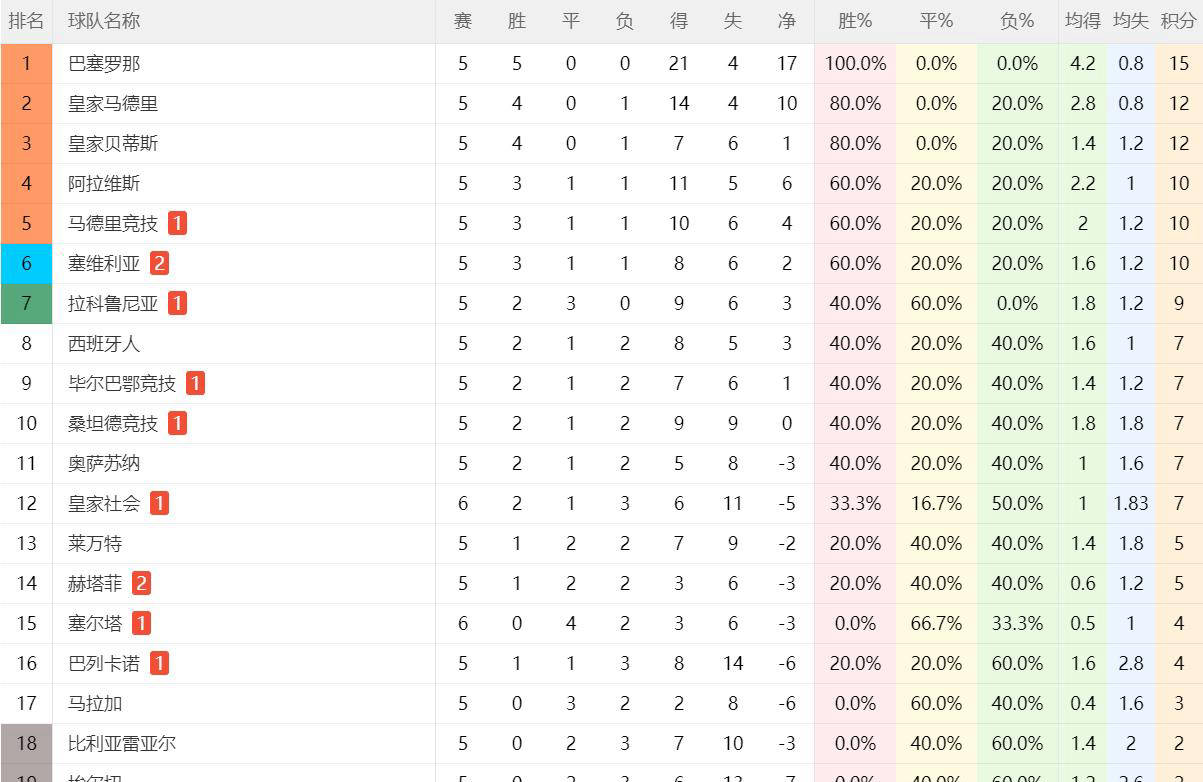Click the gray rank 18 cell
Viewport: 1203px width, 782px height.
pyautogui.click(x=26, y=743)
